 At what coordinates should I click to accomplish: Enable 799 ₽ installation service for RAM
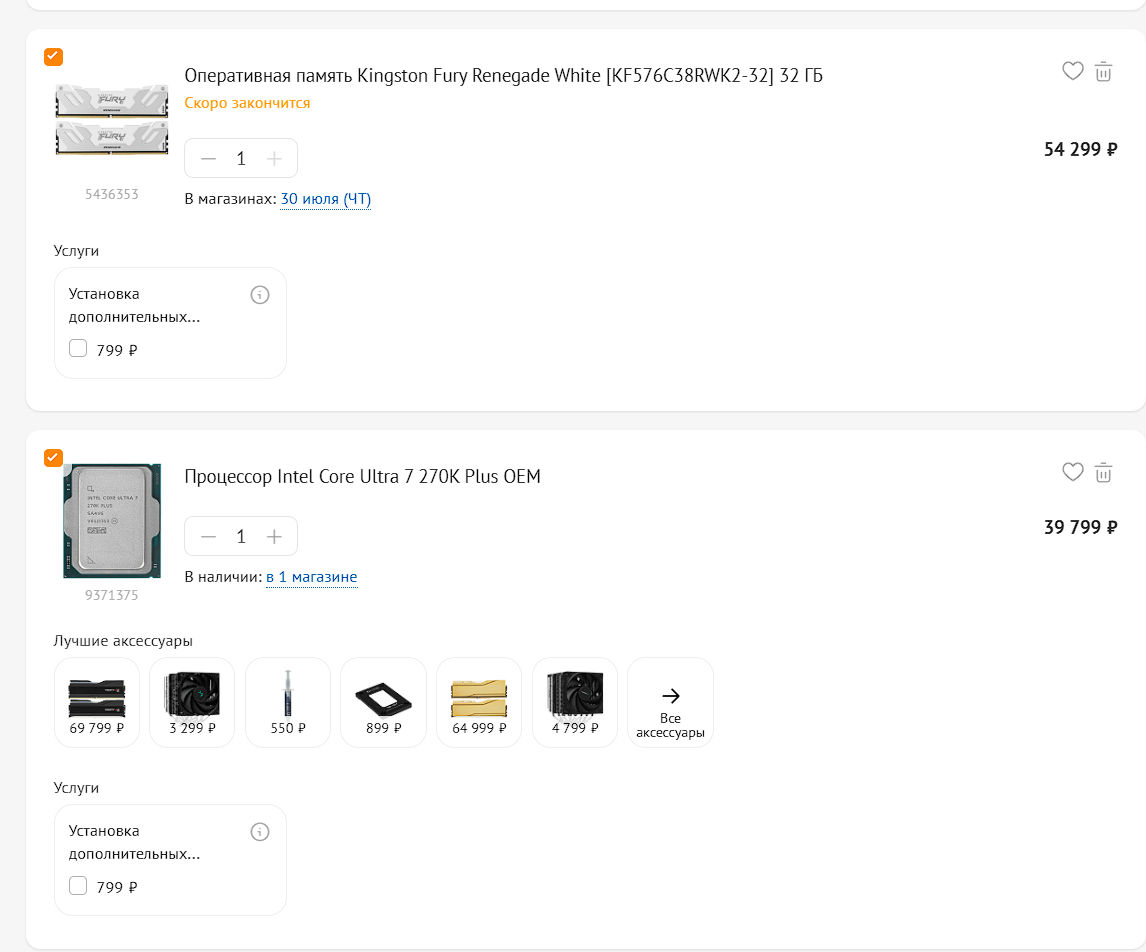pos(78,349)
